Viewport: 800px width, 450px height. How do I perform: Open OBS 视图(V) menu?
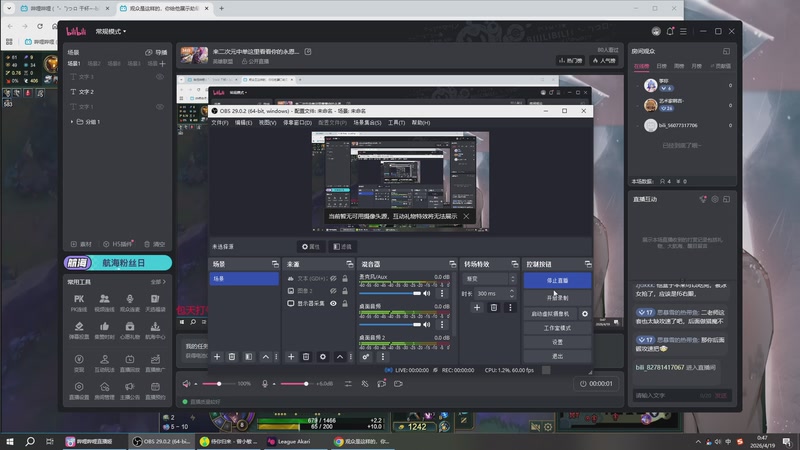click(x=267, y=122)
